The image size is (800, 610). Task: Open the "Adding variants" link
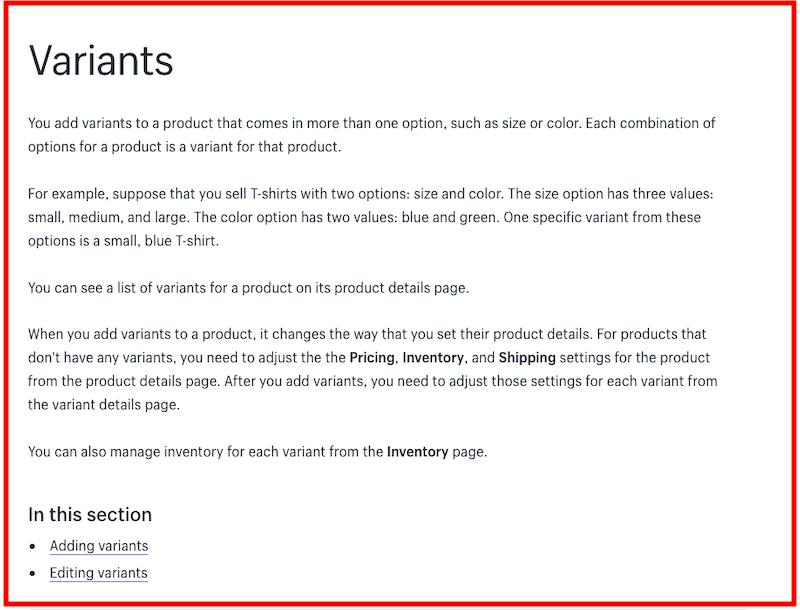(98, 546)
